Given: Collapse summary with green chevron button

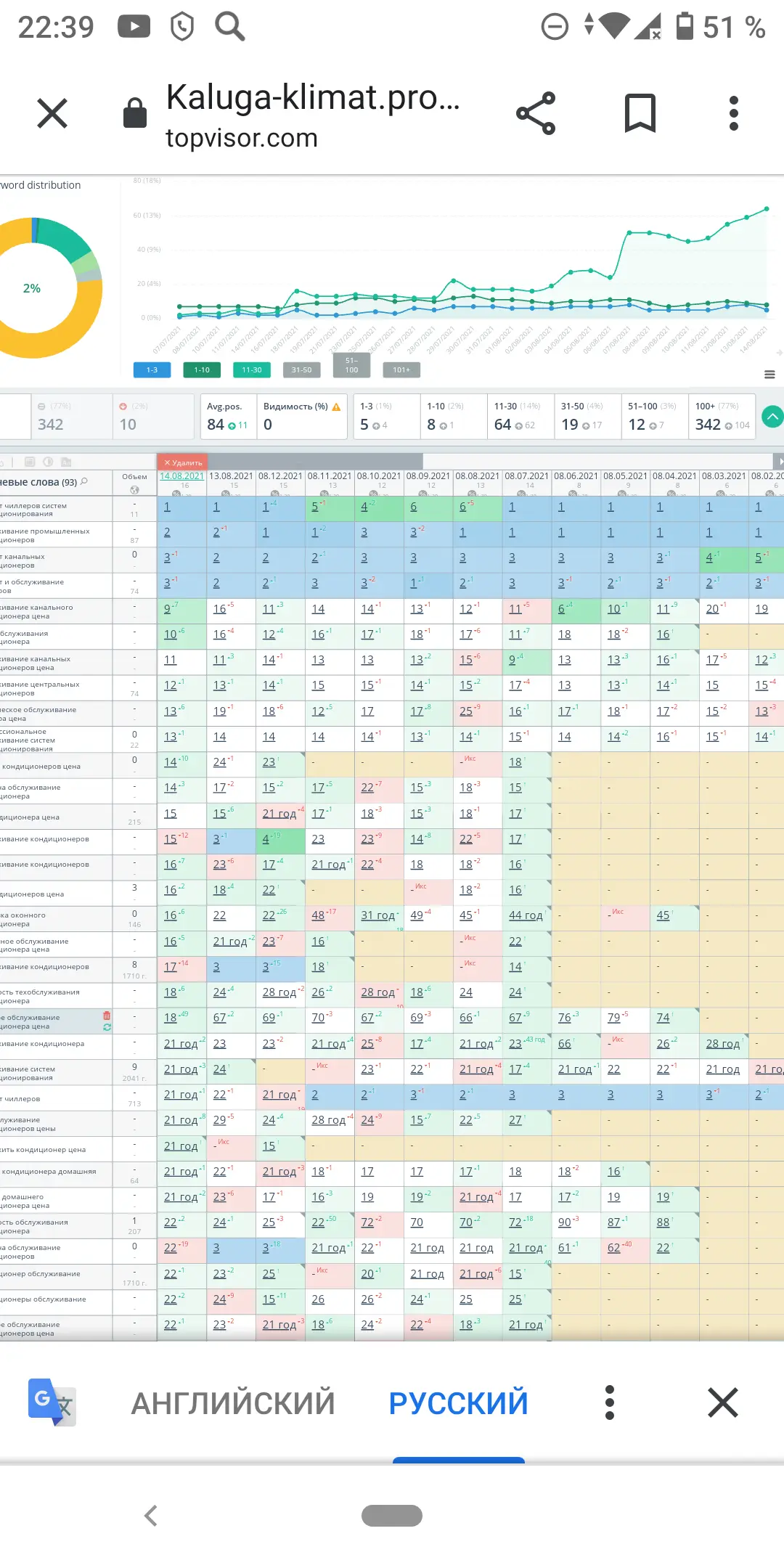Looking at the screenshot, I should point(772,417).
